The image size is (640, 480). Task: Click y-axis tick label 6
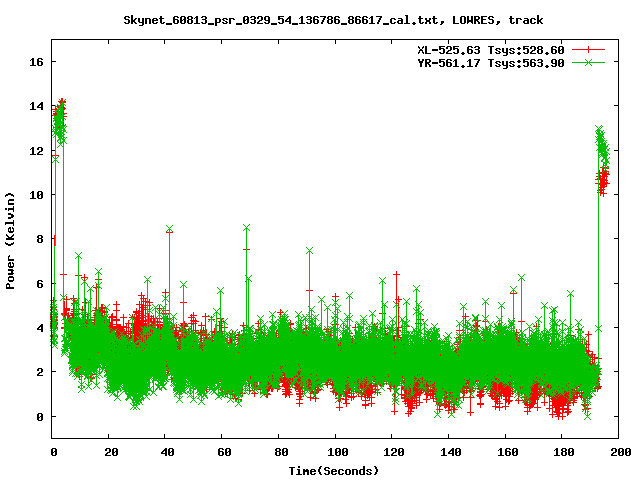pos(40,284)
